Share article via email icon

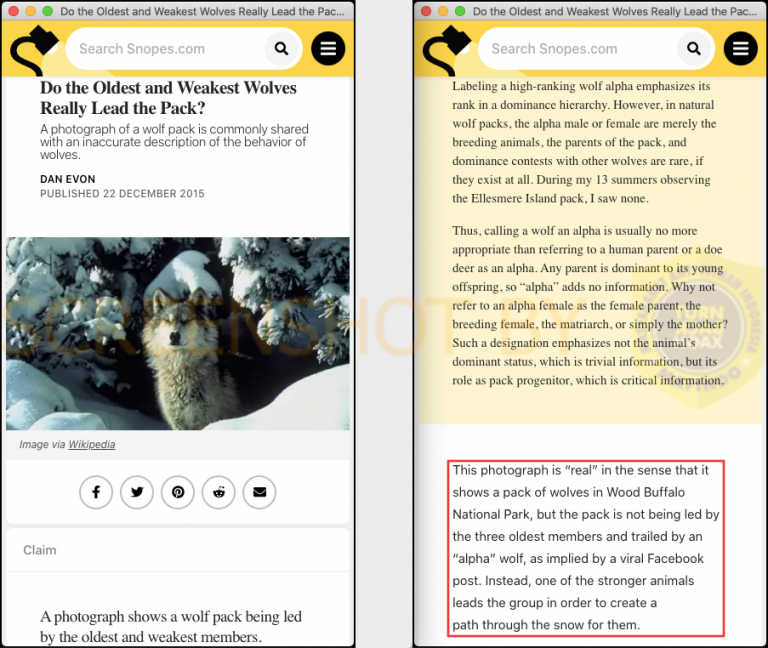[x=260, y=492]
